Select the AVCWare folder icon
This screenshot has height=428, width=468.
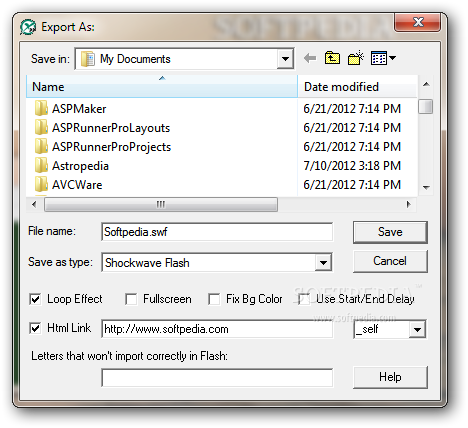click(x=41, y=184)
